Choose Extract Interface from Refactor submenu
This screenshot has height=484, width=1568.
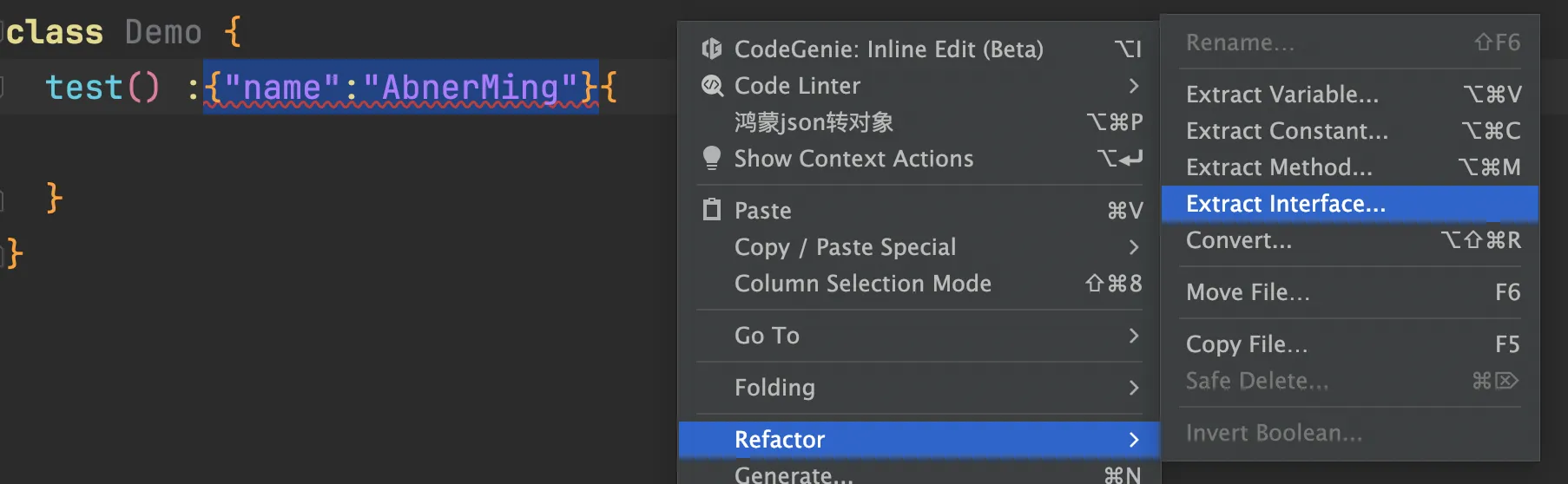click(1285, 204)
